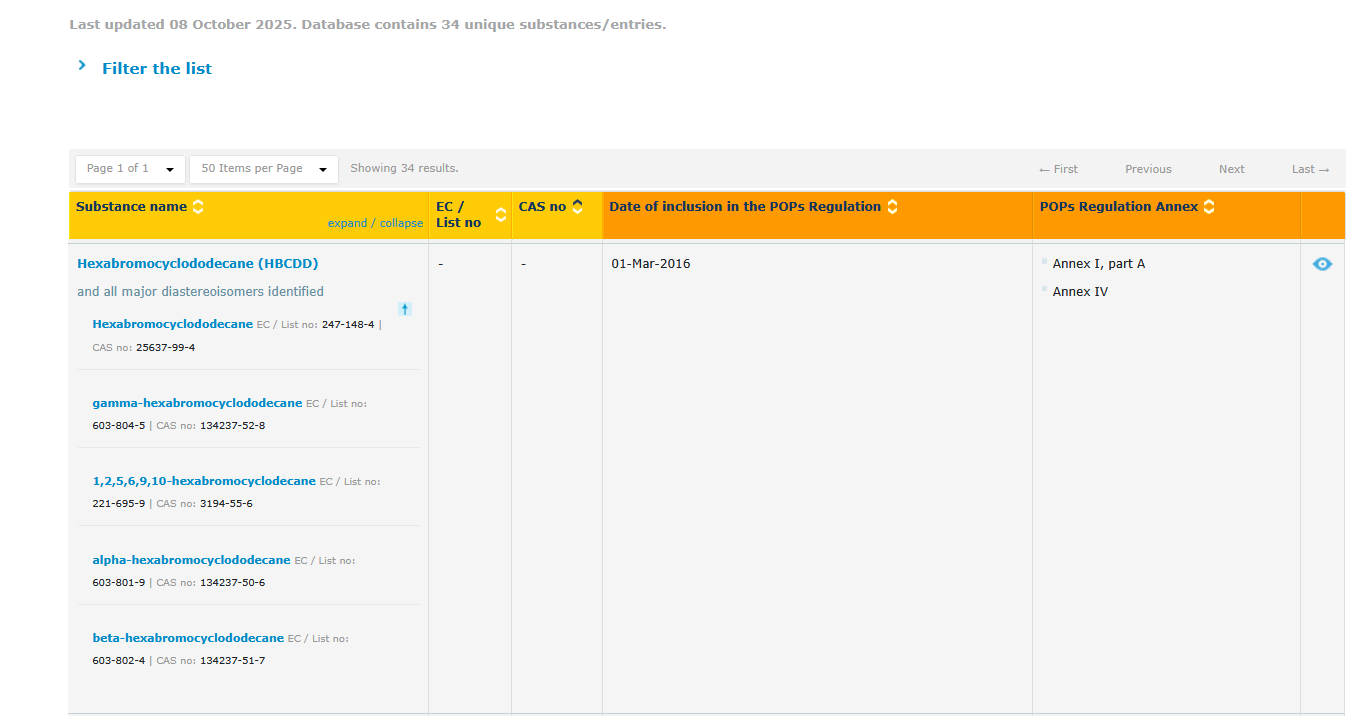The image size is (1368, 728).
Task: Open gamma-hexabromocyclododecane link
Action: (x=197, y=403)
